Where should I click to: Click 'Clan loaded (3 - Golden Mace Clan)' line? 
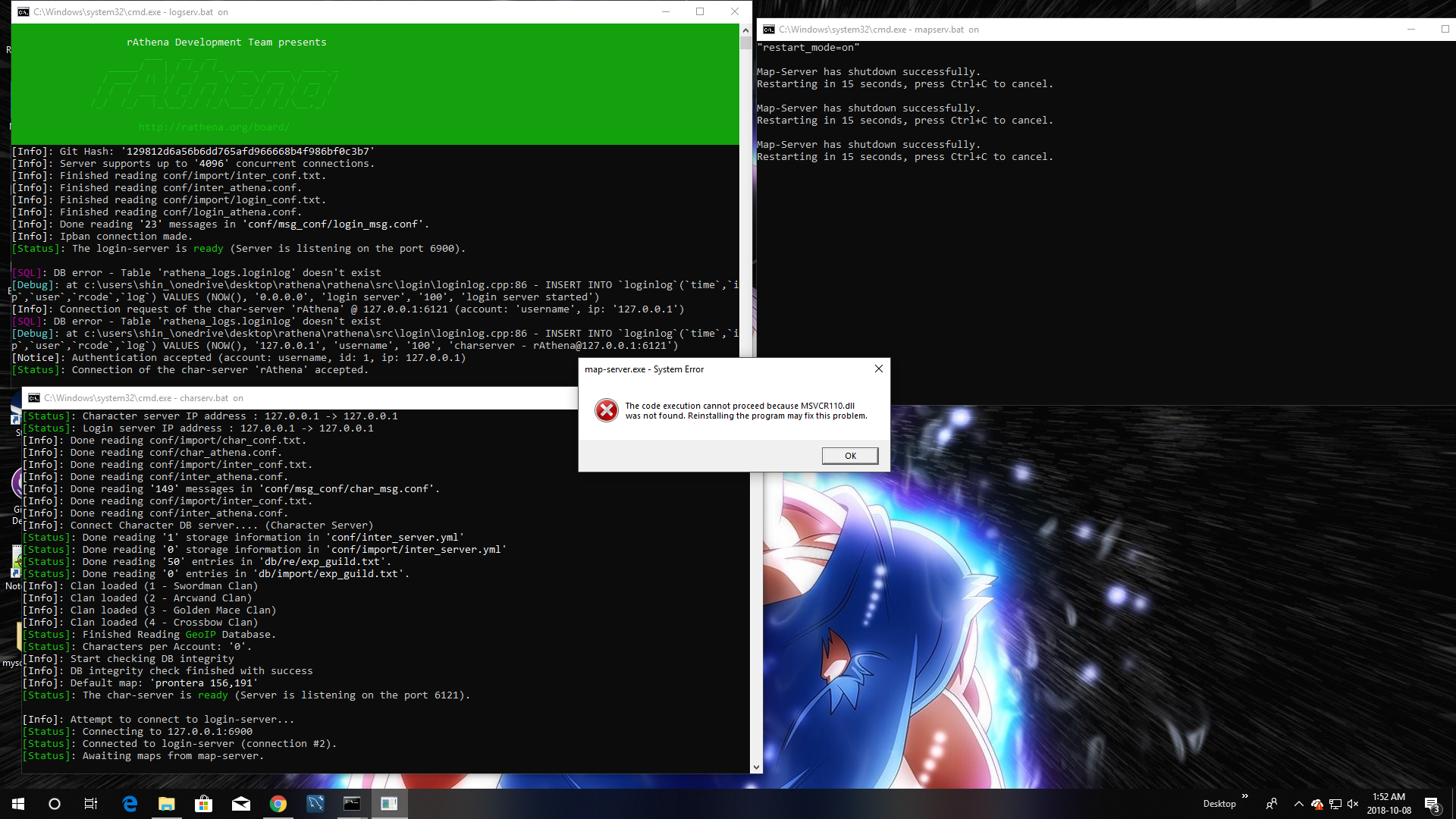coord(149,610)
